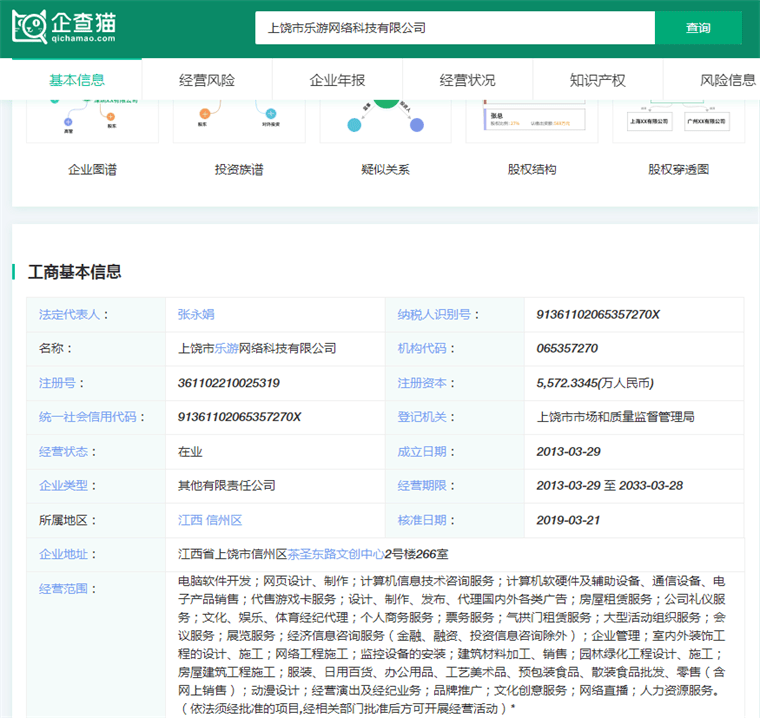Viewport: 760px width, 718px height.
Task: Click the 茶圣东路文创中心 address link
Action: coord(337,554)
